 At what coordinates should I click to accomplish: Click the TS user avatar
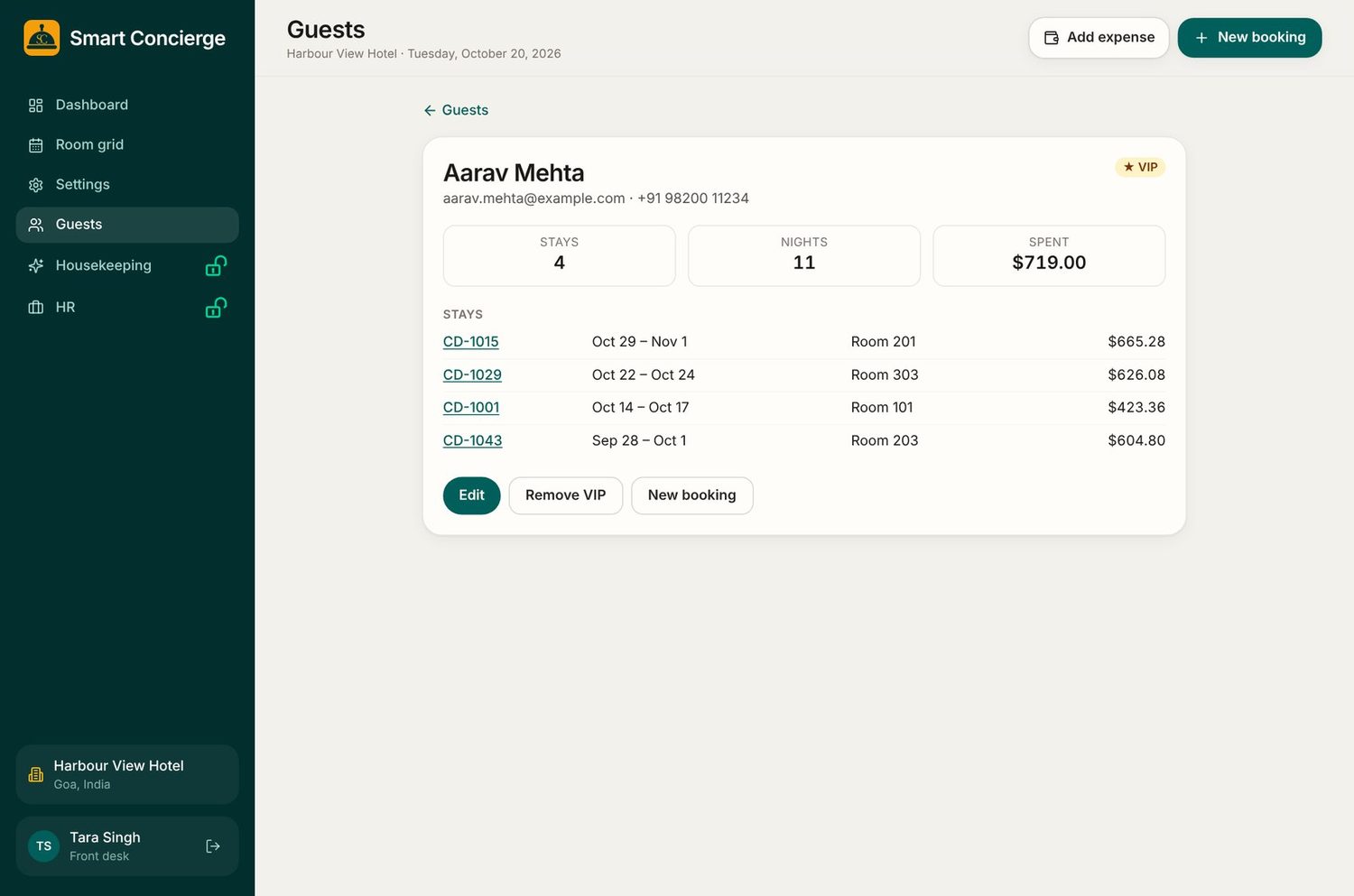pyautogui.click(x=43, y=846)
